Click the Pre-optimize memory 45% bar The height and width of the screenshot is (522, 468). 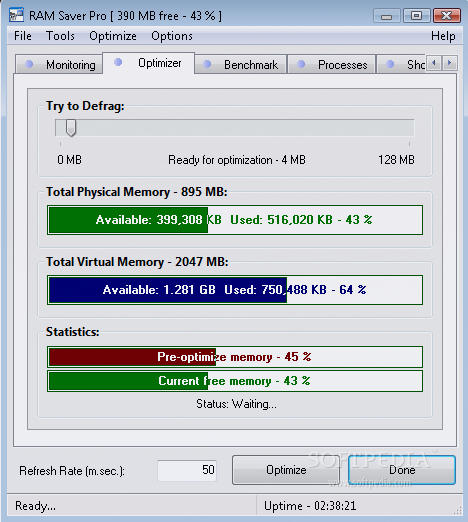[235, 357]
